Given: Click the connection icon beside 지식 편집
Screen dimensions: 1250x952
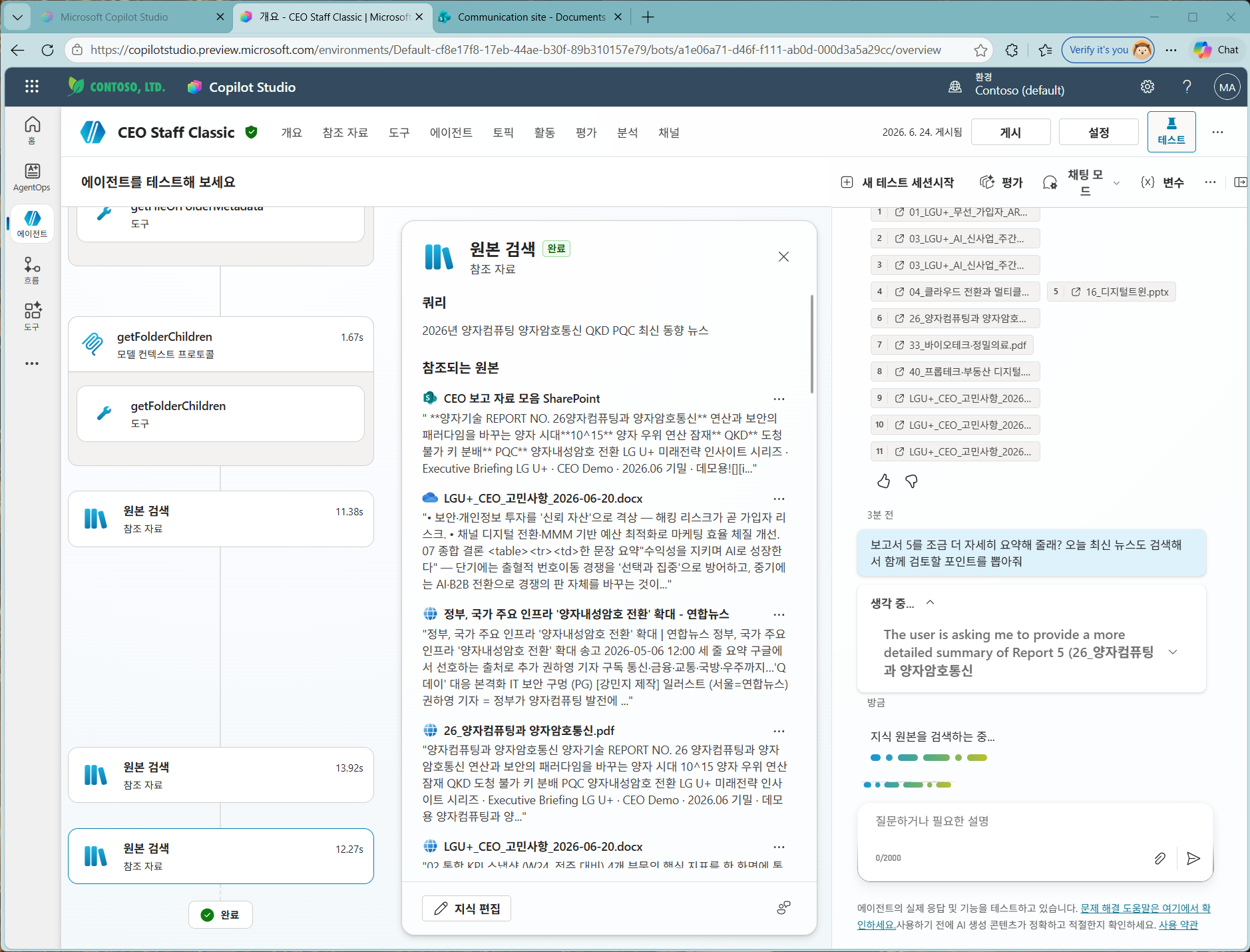Looking at the screenshot, I should coord(783,908).
